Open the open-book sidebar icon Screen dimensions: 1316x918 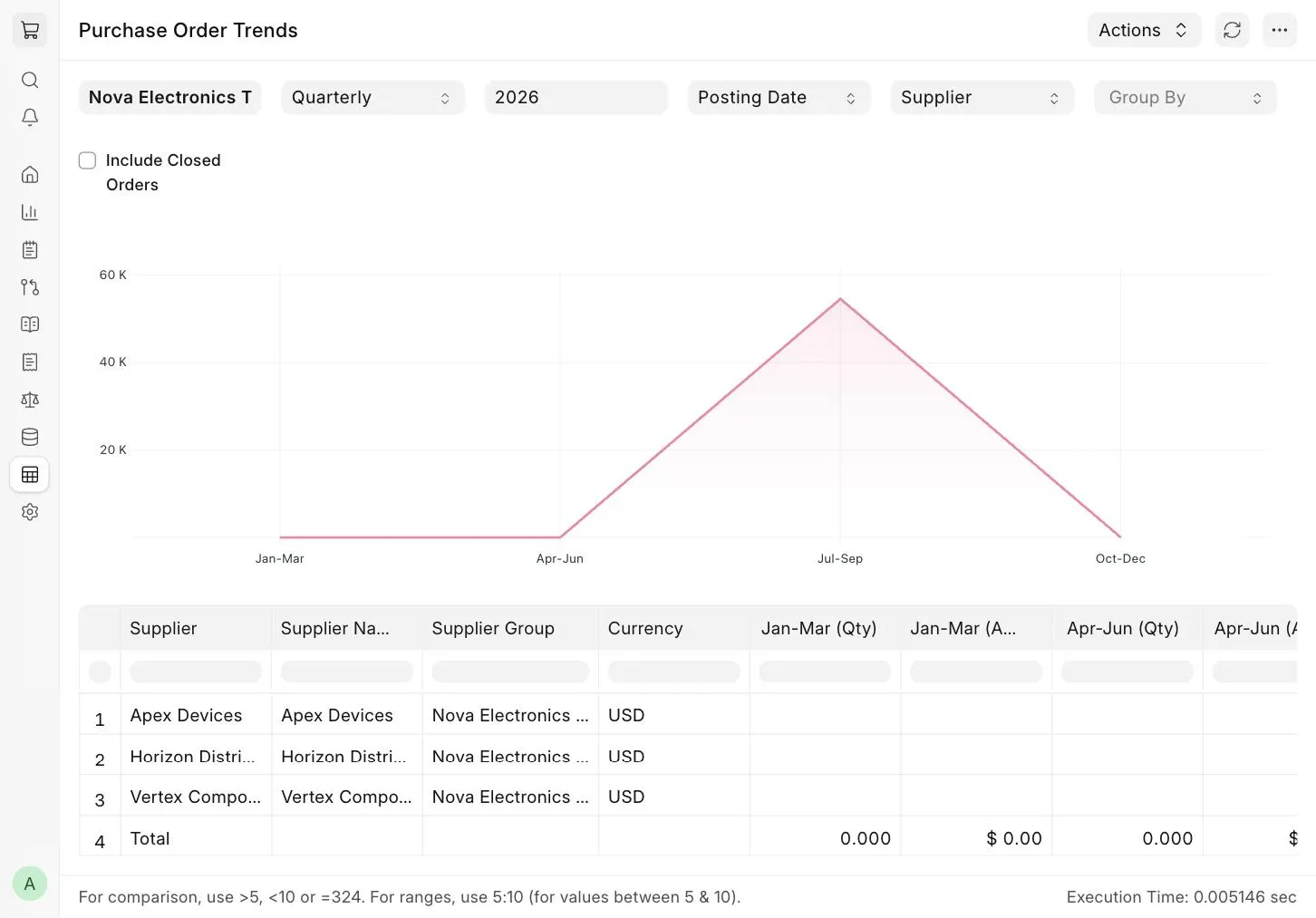coord(30,324)
